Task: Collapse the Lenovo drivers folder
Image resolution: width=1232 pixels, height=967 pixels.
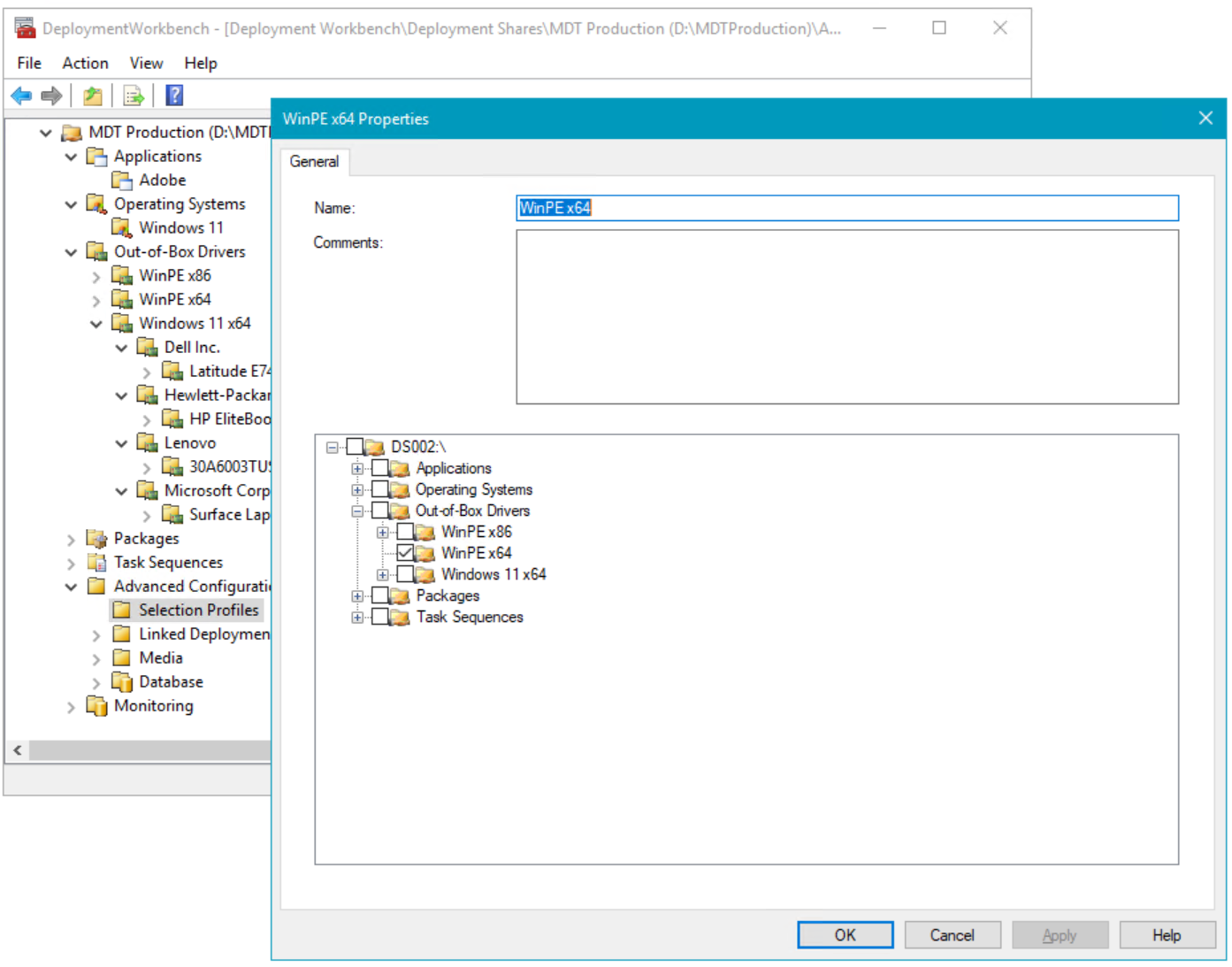Action: [x=121, y=443]
